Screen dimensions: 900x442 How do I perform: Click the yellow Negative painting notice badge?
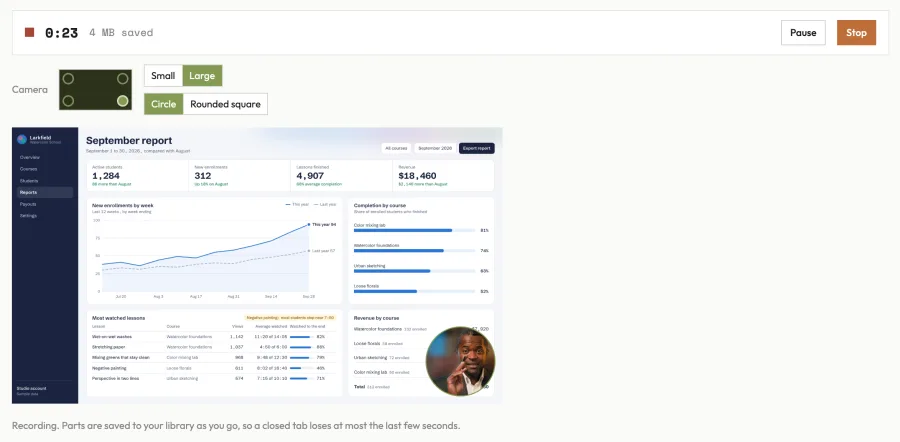pos(290,317)
